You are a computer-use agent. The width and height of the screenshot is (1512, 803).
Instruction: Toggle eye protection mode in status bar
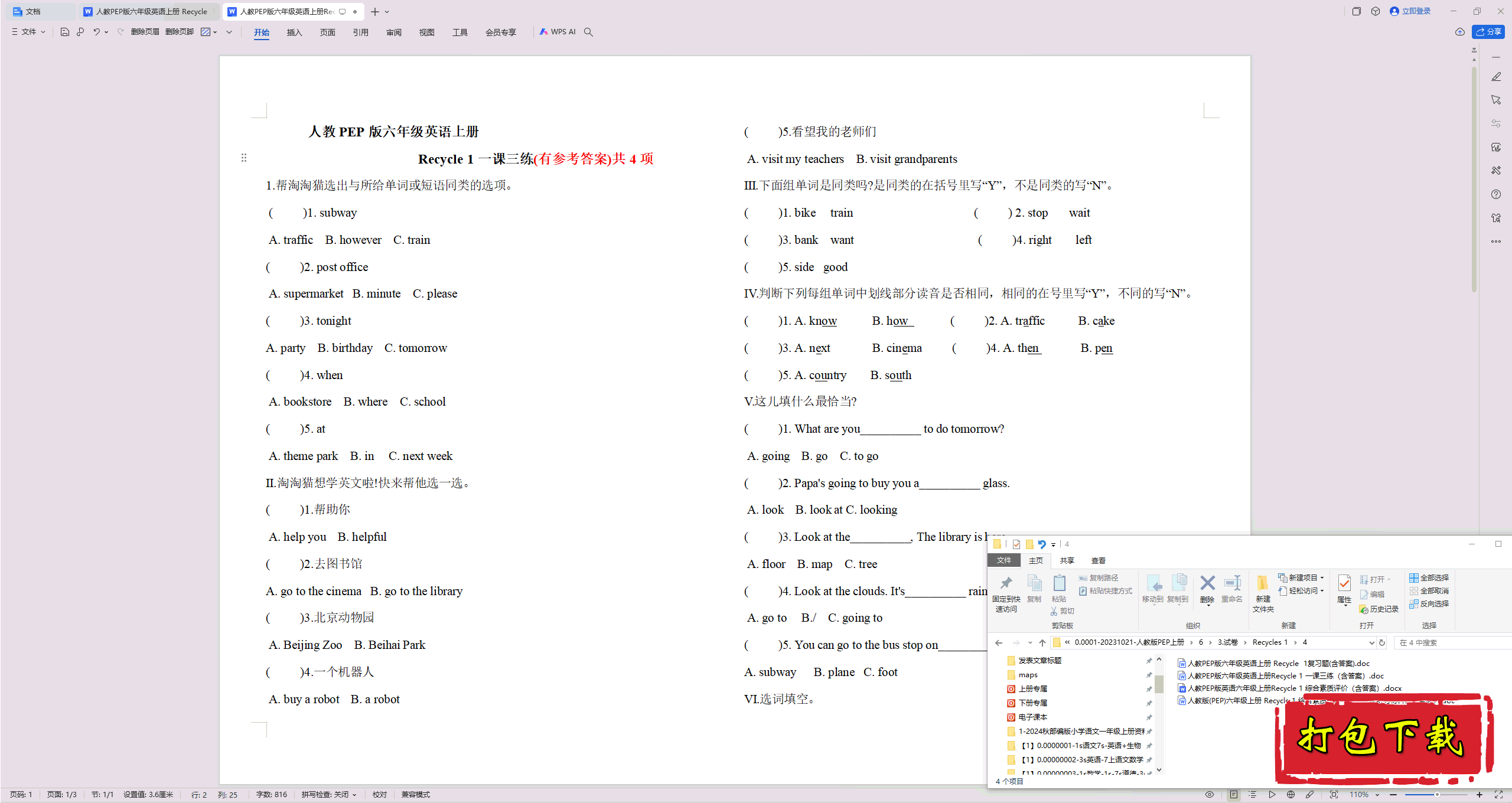click(1210, 795)
